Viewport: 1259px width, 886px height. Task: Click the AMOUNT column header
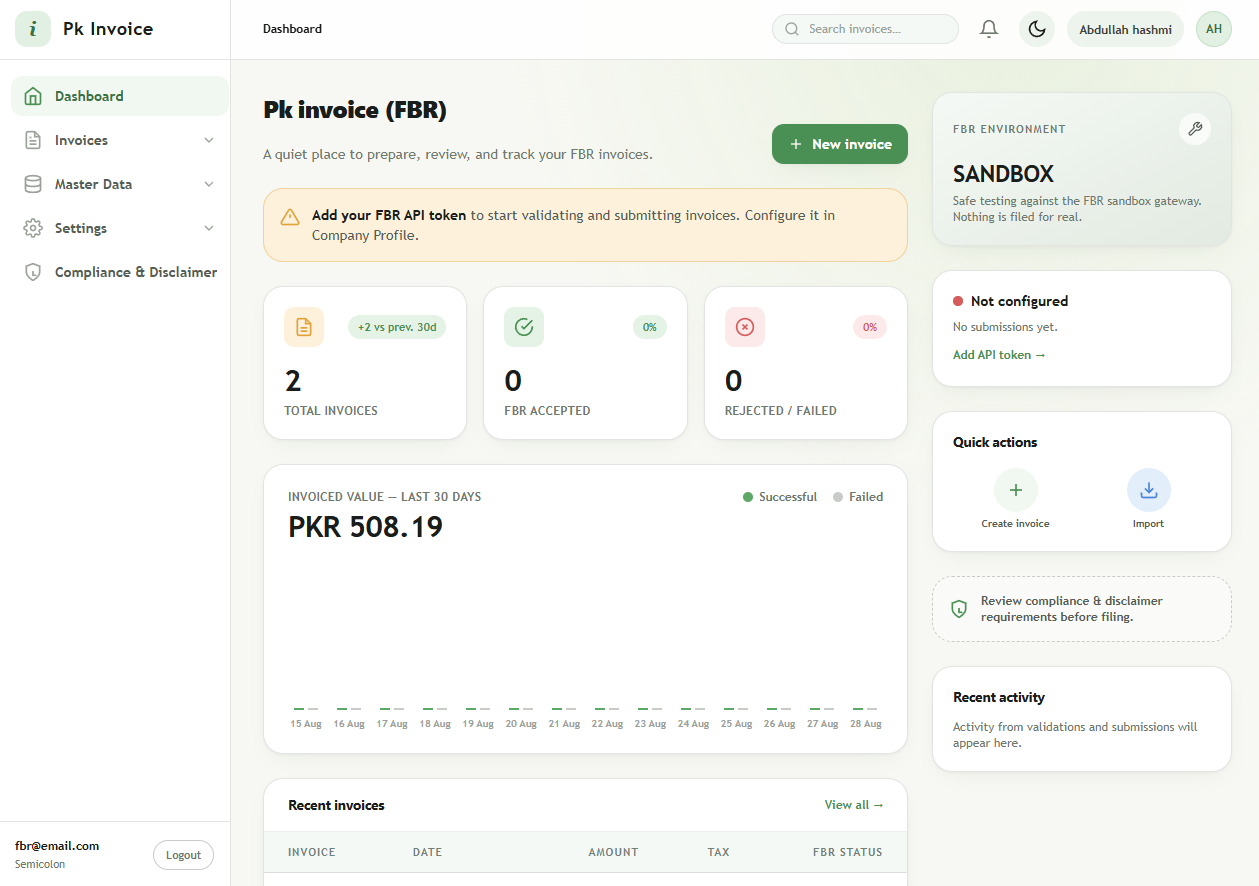click(x=613, y=852)
